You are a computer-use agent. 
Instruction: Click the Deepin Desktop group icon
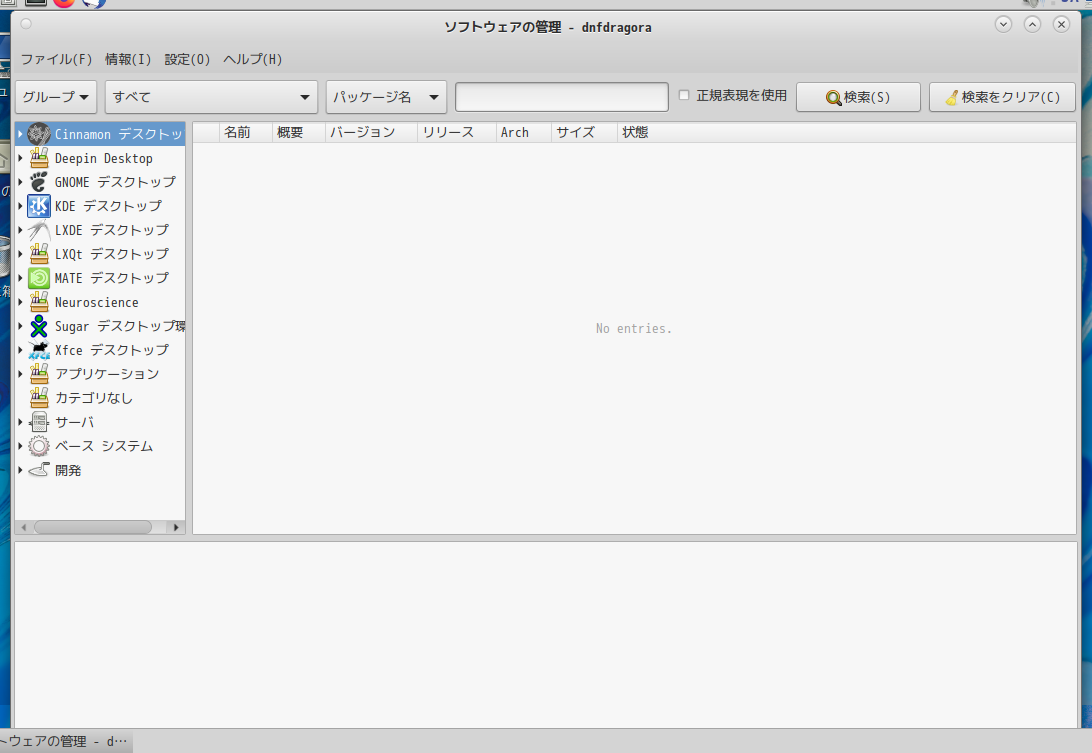pyautogui.click(x=39, y=158)
